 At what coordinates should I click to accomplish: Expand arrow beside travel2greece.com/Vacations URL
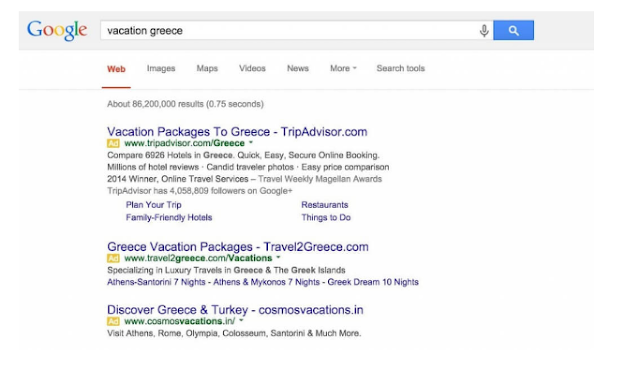click(278, 258)
